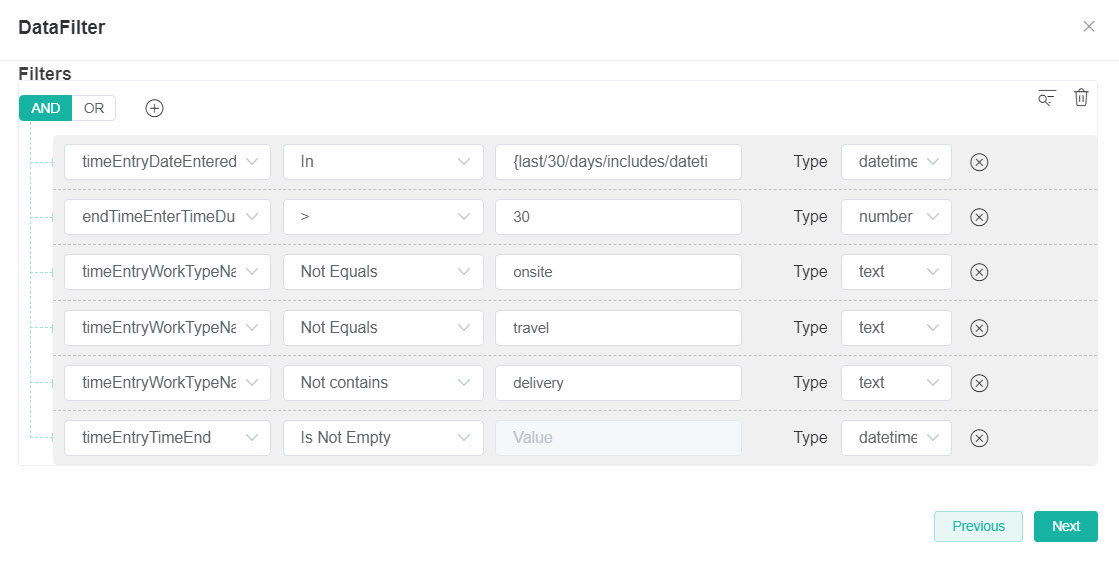The width and height of the screenshot is (1119, 562).
Task: Remove the delivery filter row
Action: coord(979,383)
